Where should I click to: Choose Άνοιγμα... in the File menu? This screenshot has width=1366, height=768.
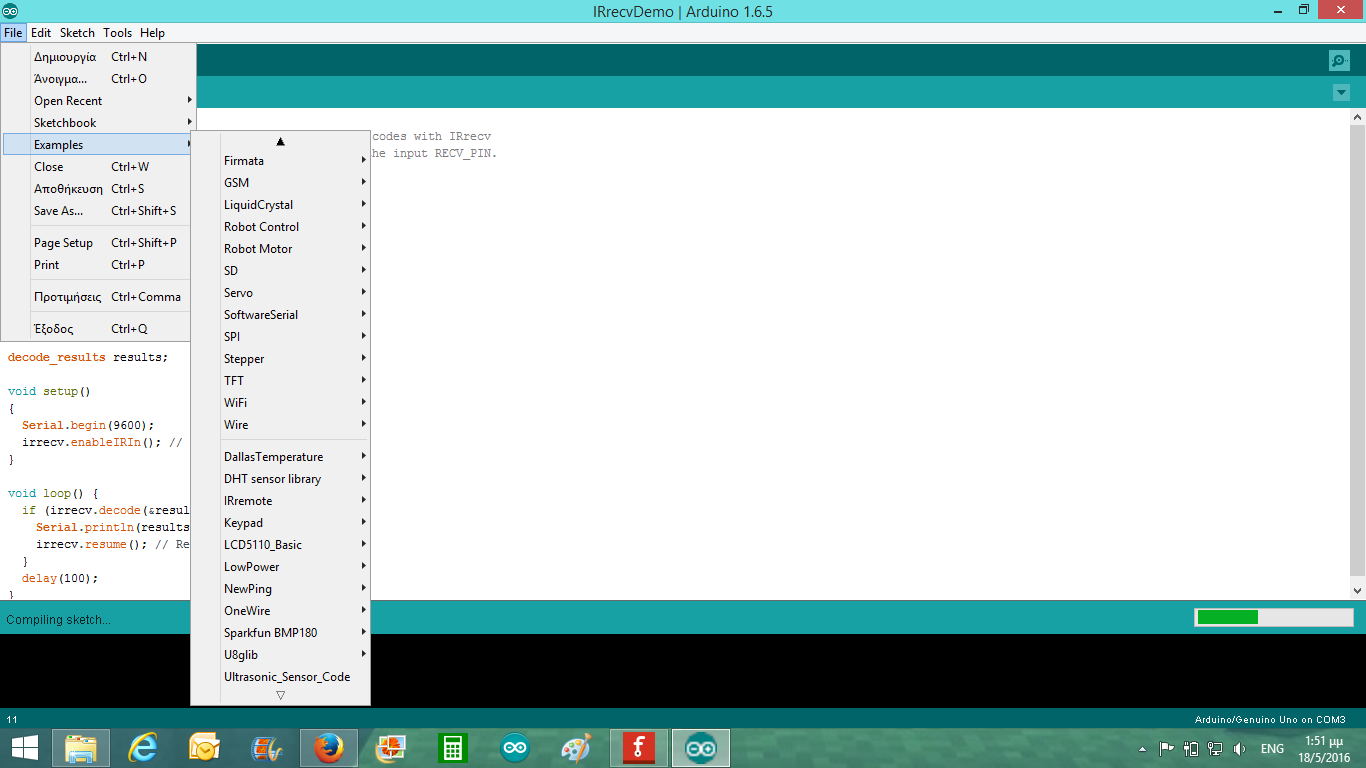click(98, 79)
